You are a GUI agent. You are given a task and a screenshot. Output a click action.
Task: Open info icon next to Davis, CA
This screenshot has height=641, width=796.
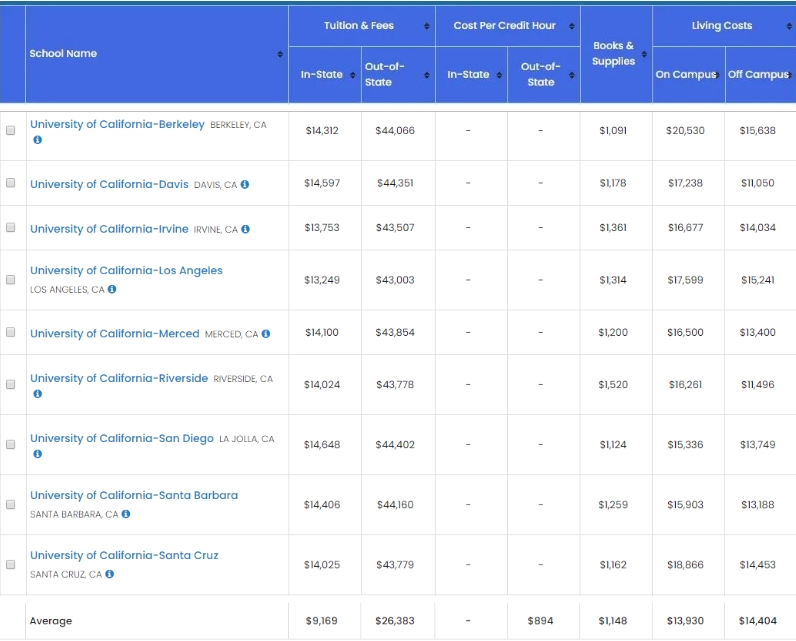pyautogui.click(x=245, y=184)
